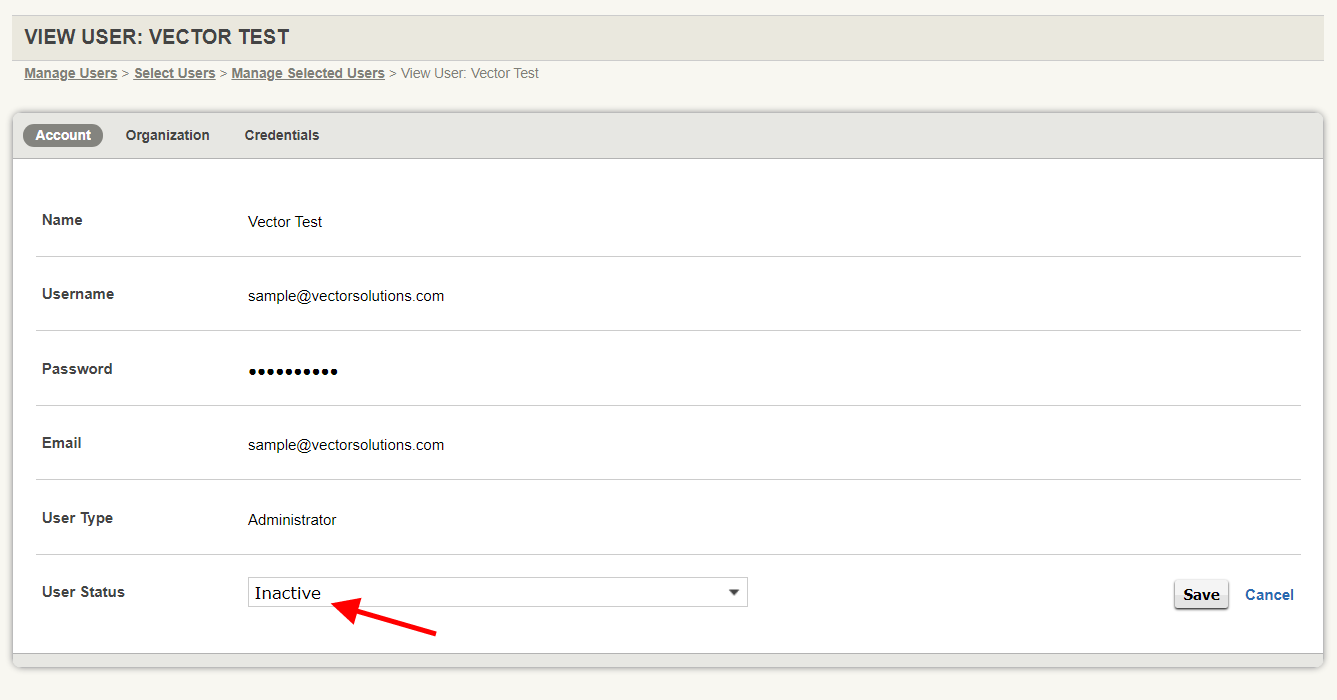Switch to the Credentials tab
Viewport: 1337px width, 700px height.
click(x=281, y=135)
